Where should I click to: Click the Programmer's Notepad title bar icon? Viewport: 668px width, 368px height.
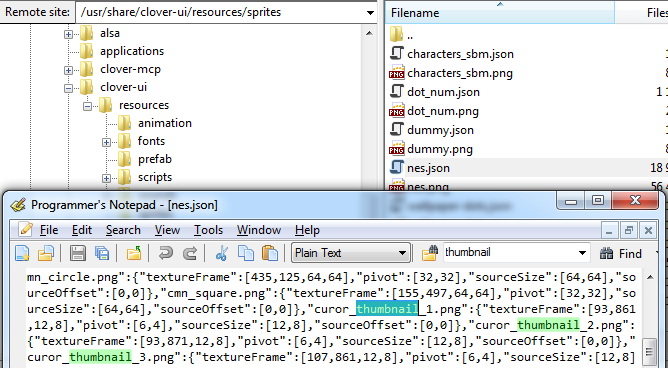[18, 205]
